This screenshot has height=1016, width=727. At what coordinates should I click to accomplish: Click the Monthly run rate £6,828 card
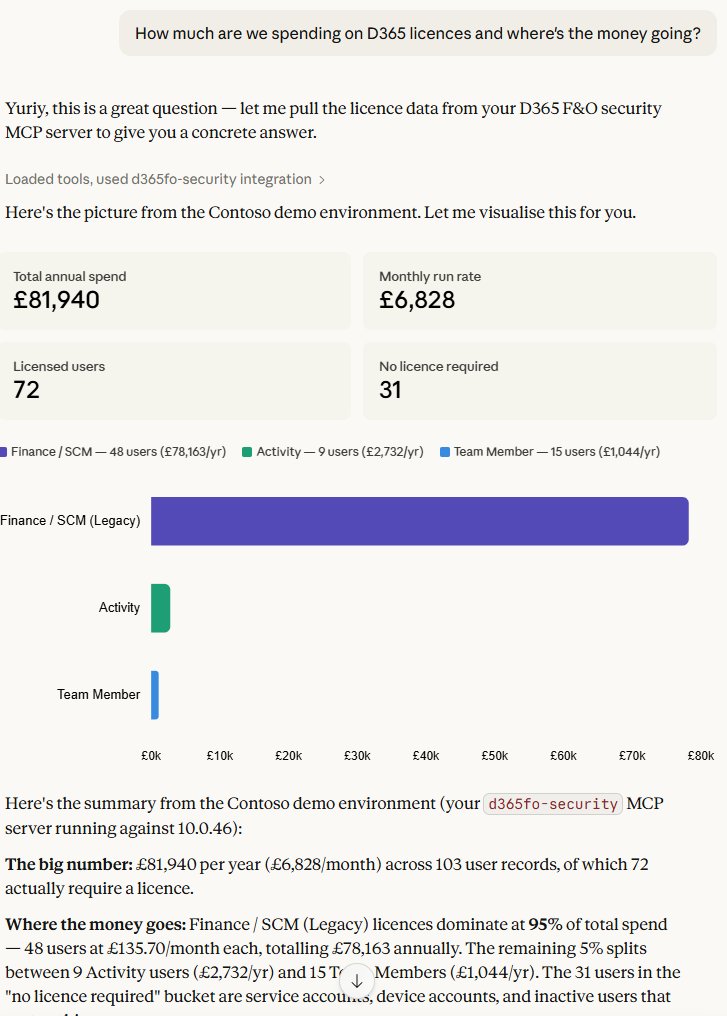click(539, 291)
